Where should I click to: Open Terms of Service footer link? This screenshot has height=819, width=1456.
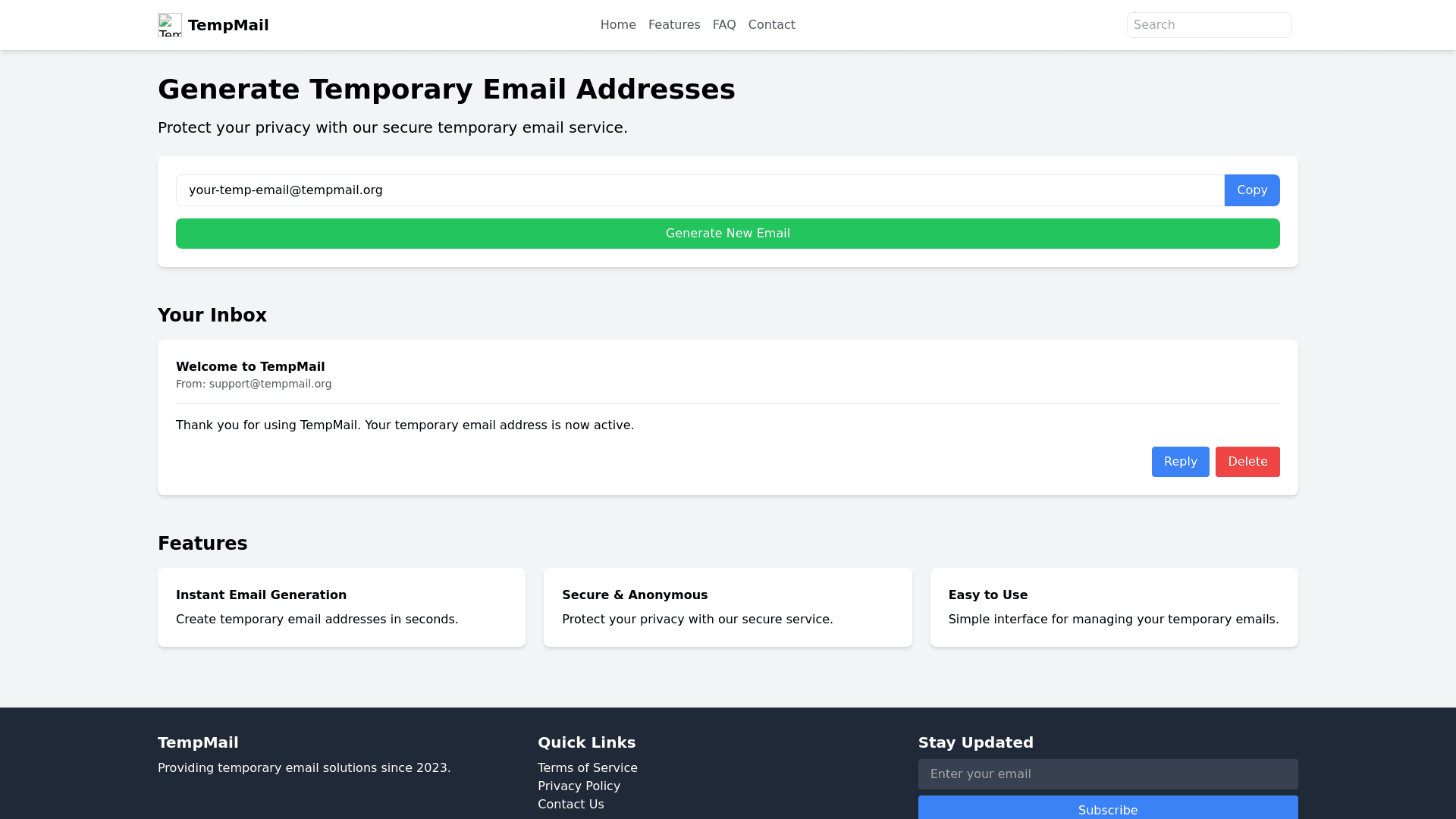click(588, 768)
